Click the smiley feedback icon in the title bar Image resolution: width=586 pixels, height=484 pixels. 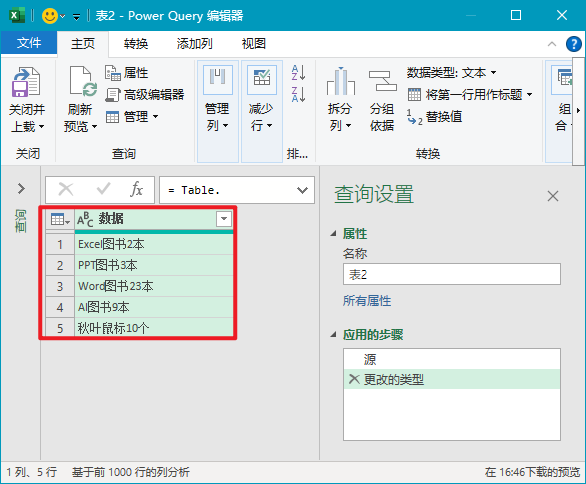pos(49,16)
